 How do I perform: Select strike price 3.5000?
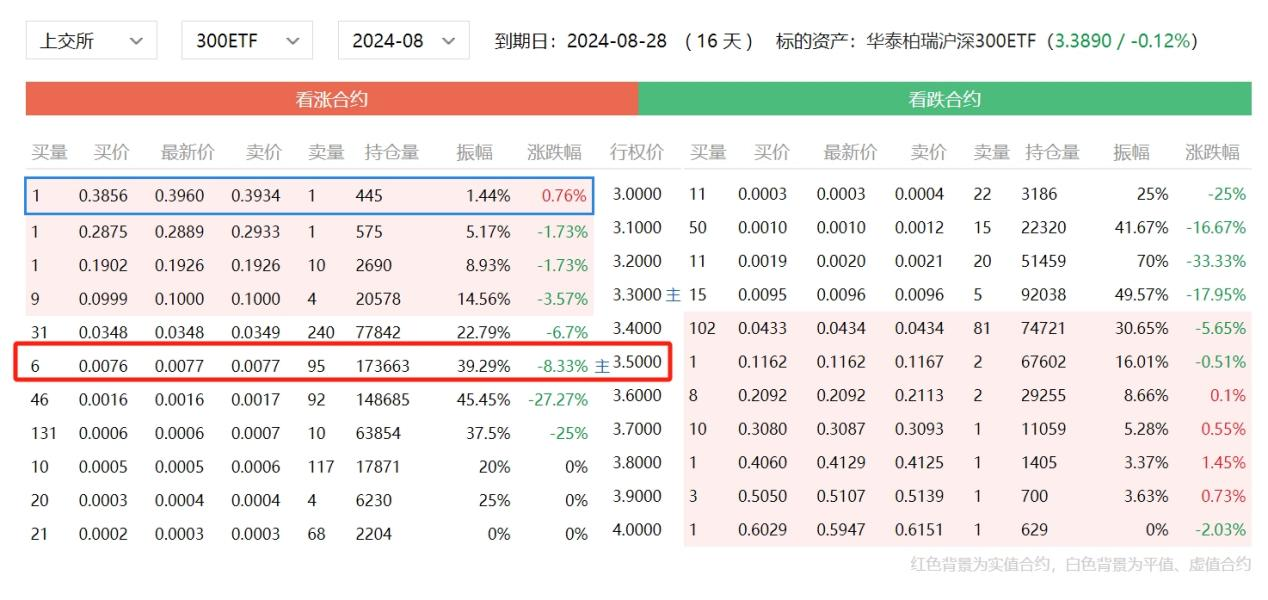(x=637, y=362)
